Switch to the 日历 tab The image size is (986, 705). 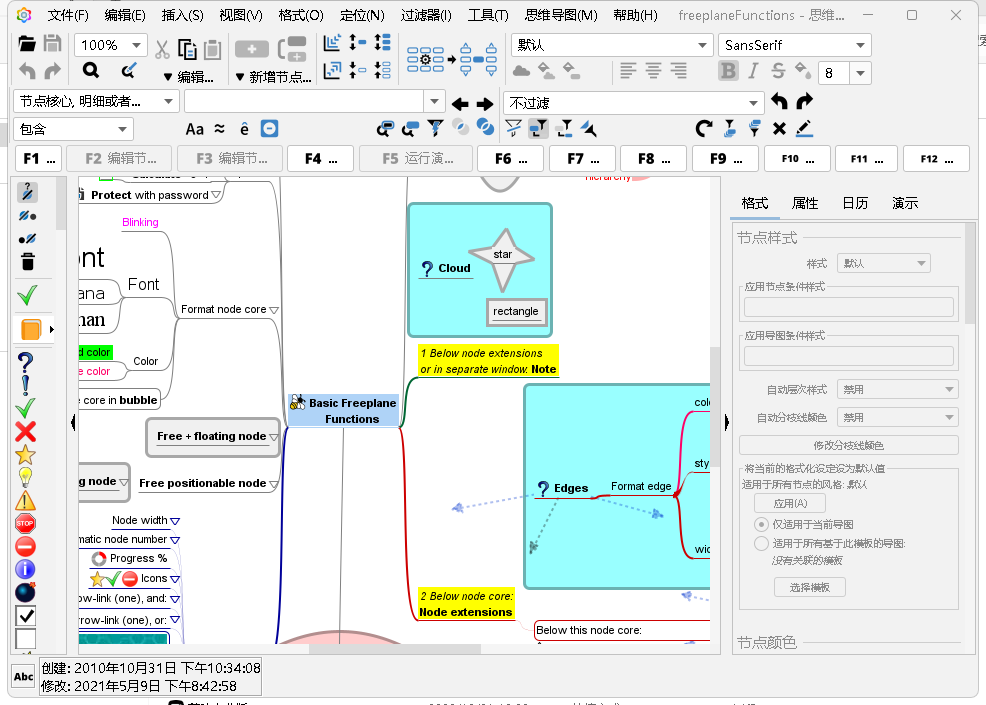(854, 203)
